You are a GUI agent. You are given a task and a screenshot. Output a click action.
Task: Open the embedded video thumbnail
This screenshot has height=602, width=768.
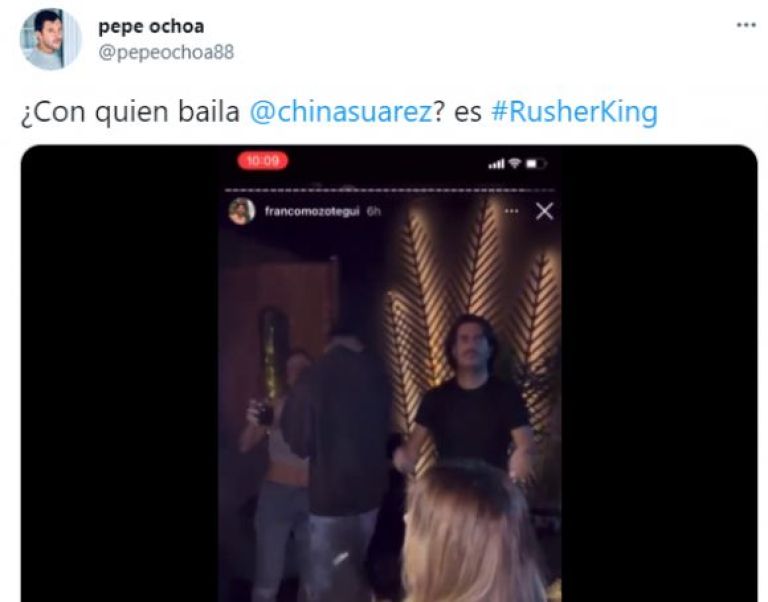pyautogui.click(x=389, y=373)
